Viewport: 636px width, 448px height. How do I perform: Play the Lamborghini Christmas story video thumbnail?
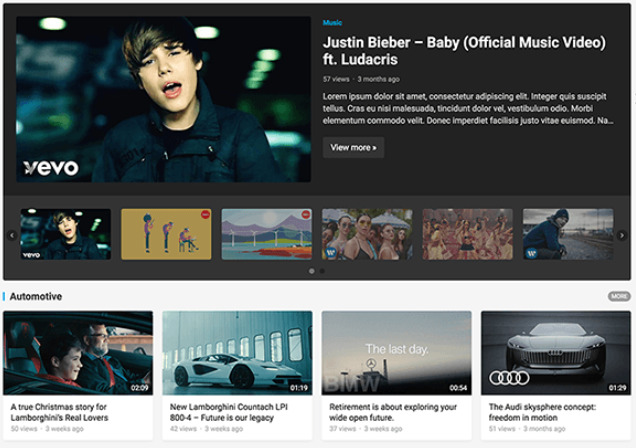[x=78, y=353]
